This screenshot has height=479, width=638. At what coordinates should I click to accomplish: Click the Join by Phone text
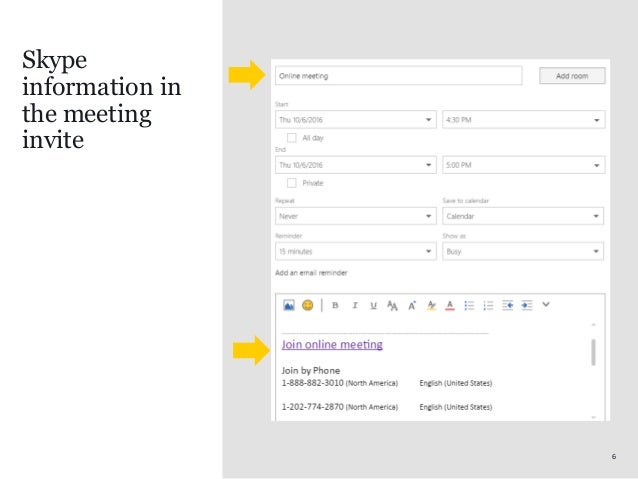[x=311, y=370]
